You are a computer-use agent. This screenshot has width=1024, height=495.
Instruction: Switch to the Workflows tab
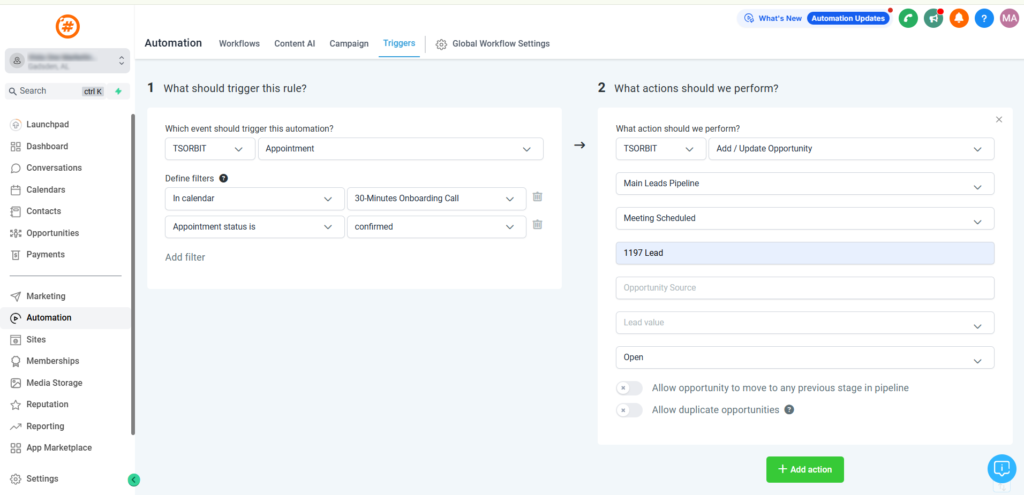coord(239,44)
